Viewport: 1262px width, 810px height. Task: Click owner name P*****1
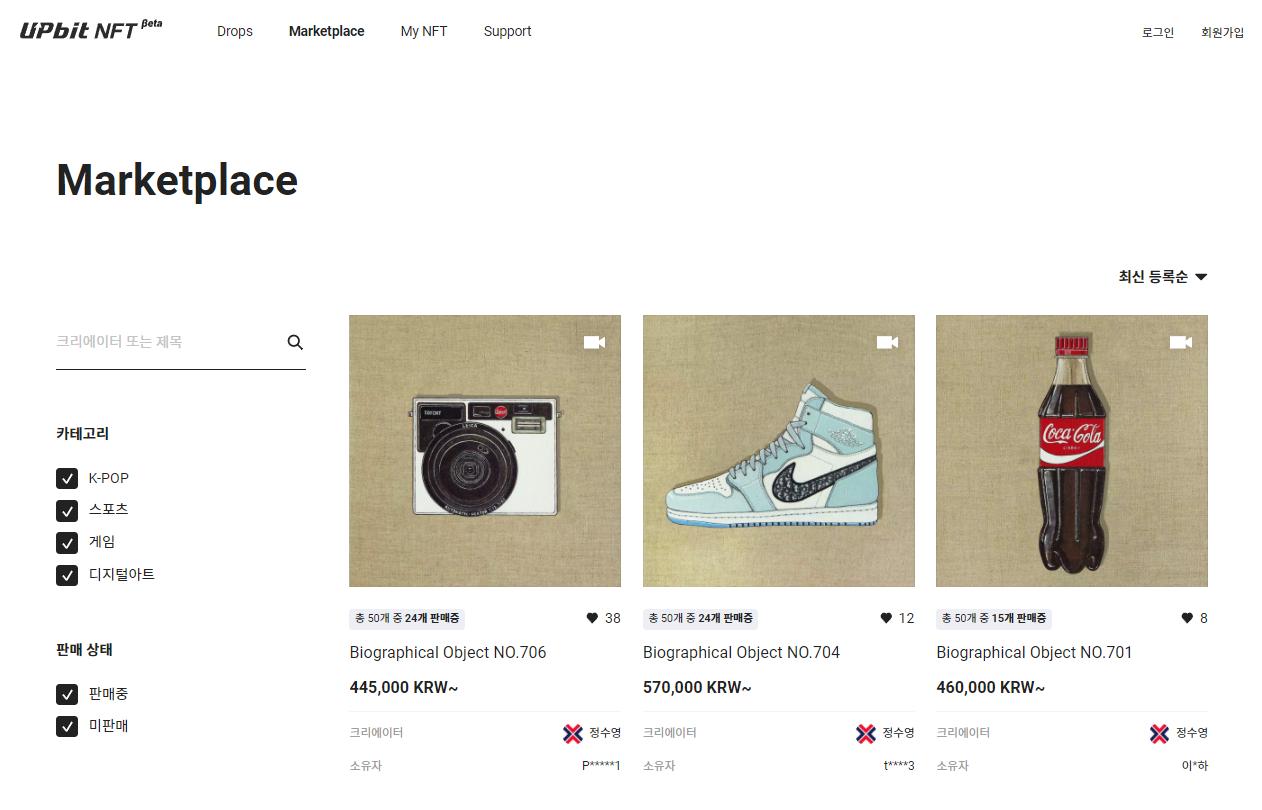click(x=601, y=766)
